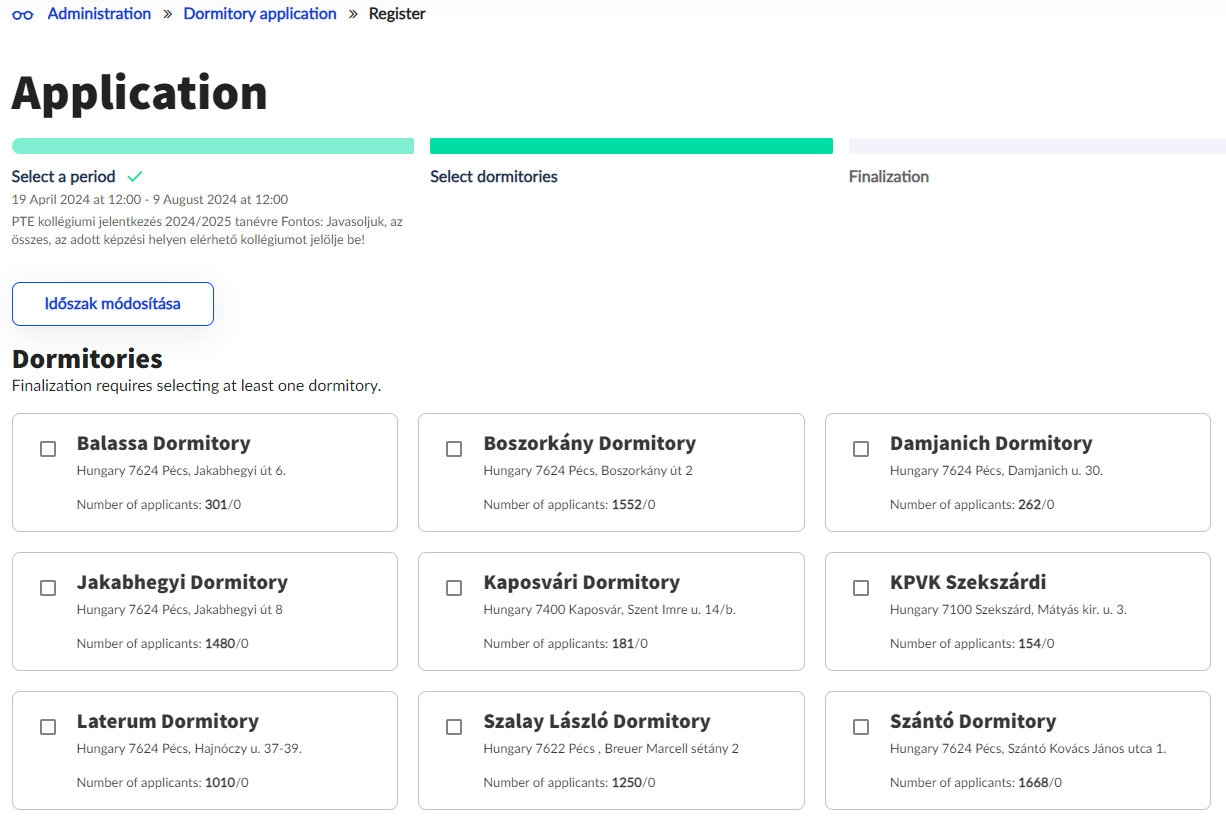Click the Finalization step label
1226x821 pixels.
[889, 177]
